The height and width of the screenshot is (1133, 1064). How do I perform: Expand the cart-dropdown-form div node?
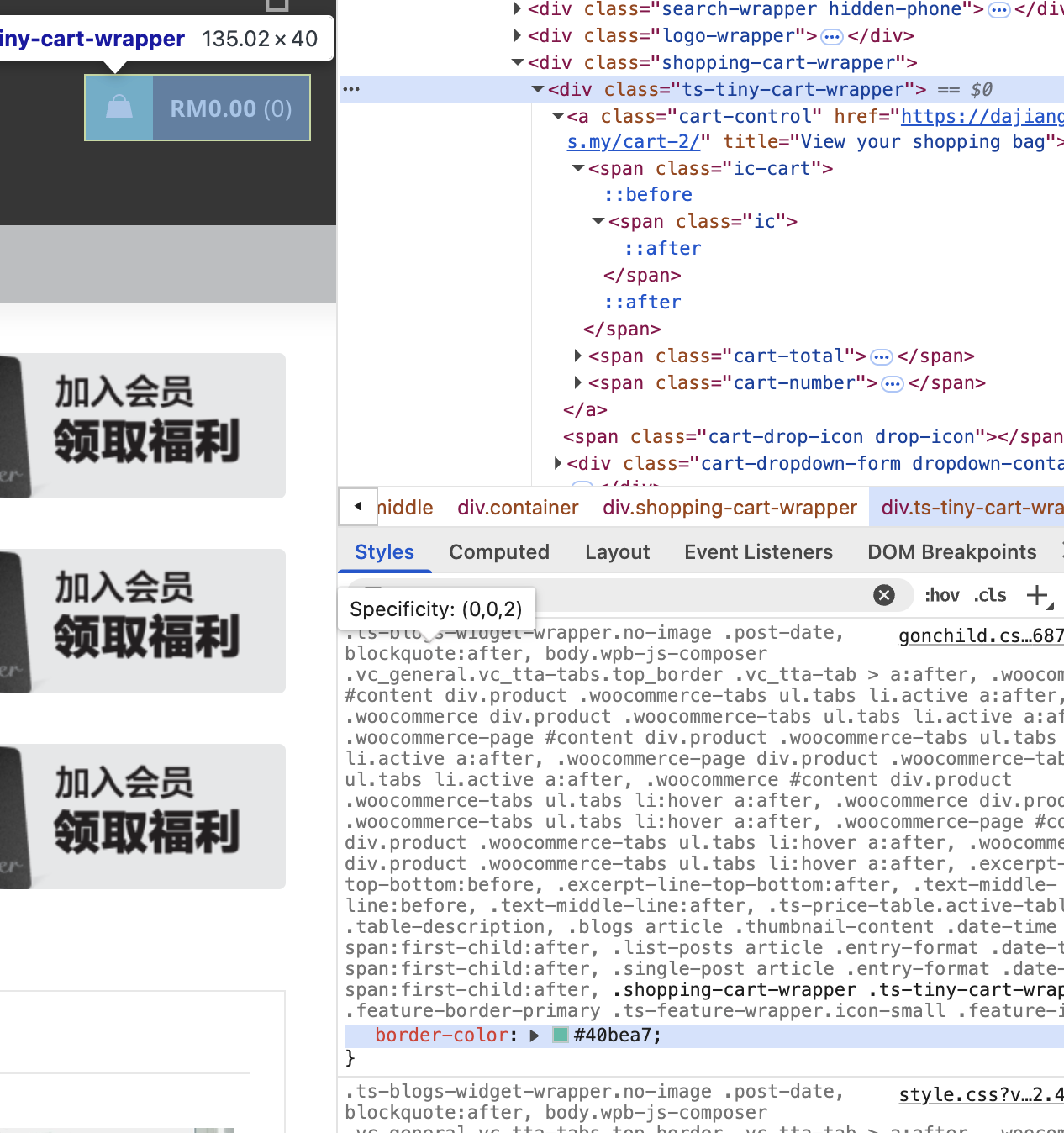tap(558, 463)
